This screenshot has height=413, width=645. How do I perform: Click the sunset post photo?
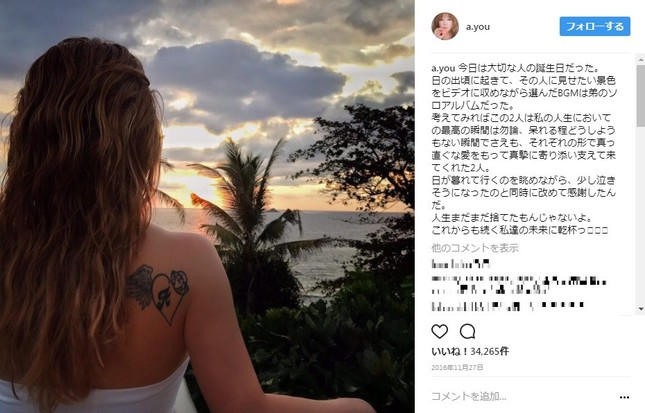(207, 206)
